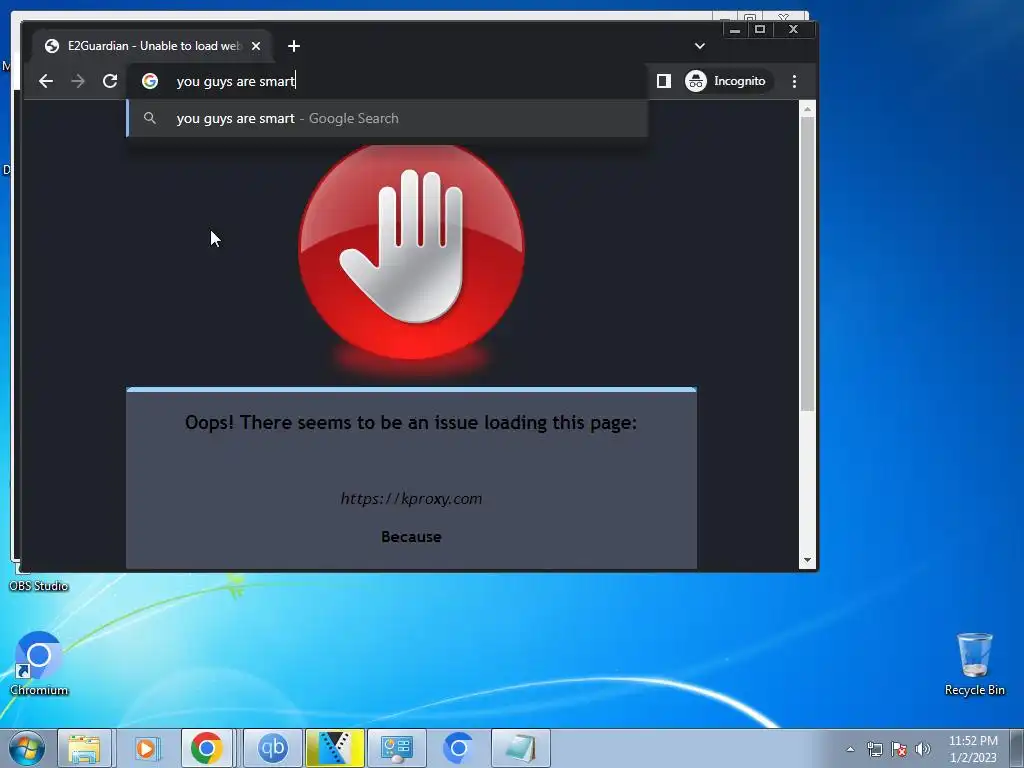Expand the tab search chevron
This screenshot has width=1024, height=768.
click(699, 46)
